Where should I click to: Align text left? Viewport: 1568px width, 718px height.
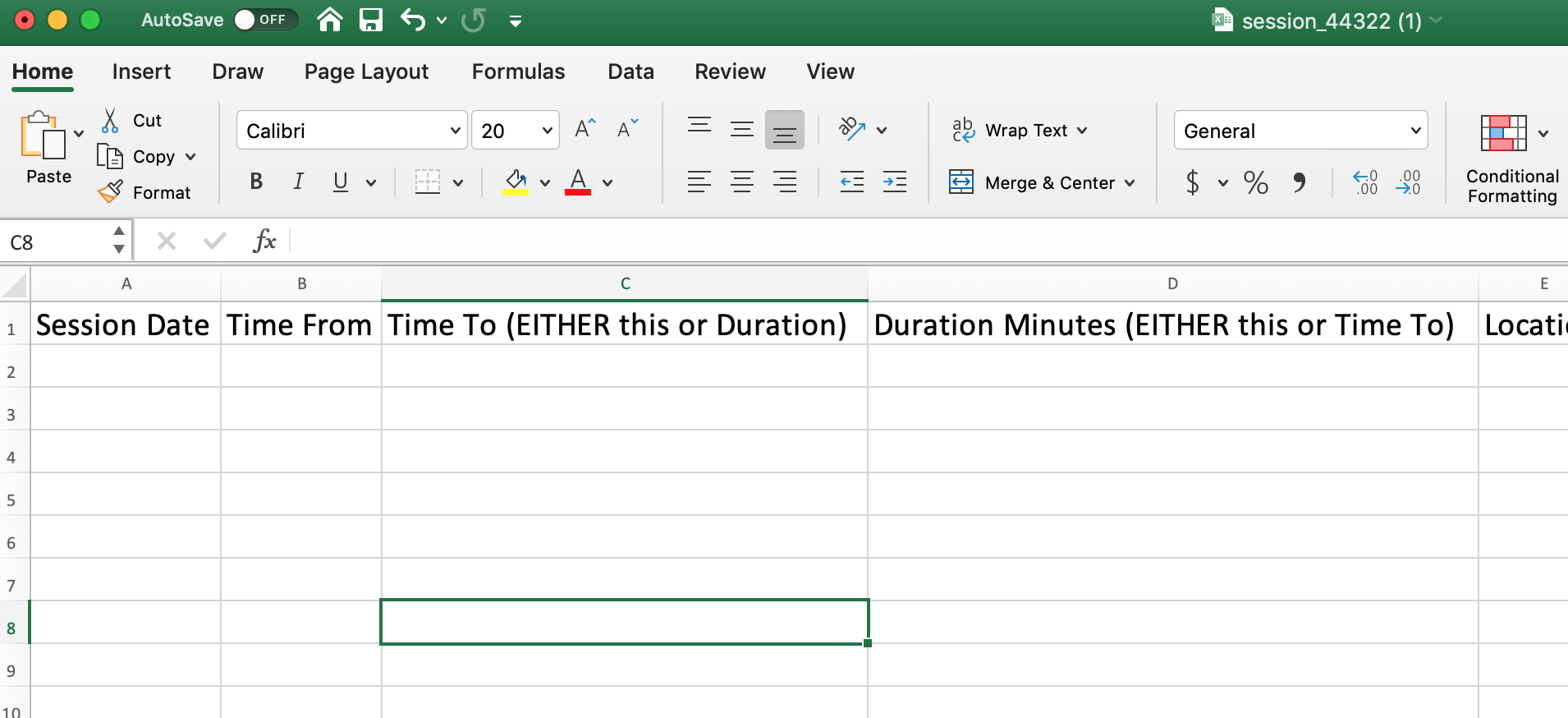pyautogui.click(x=699, y=182)
